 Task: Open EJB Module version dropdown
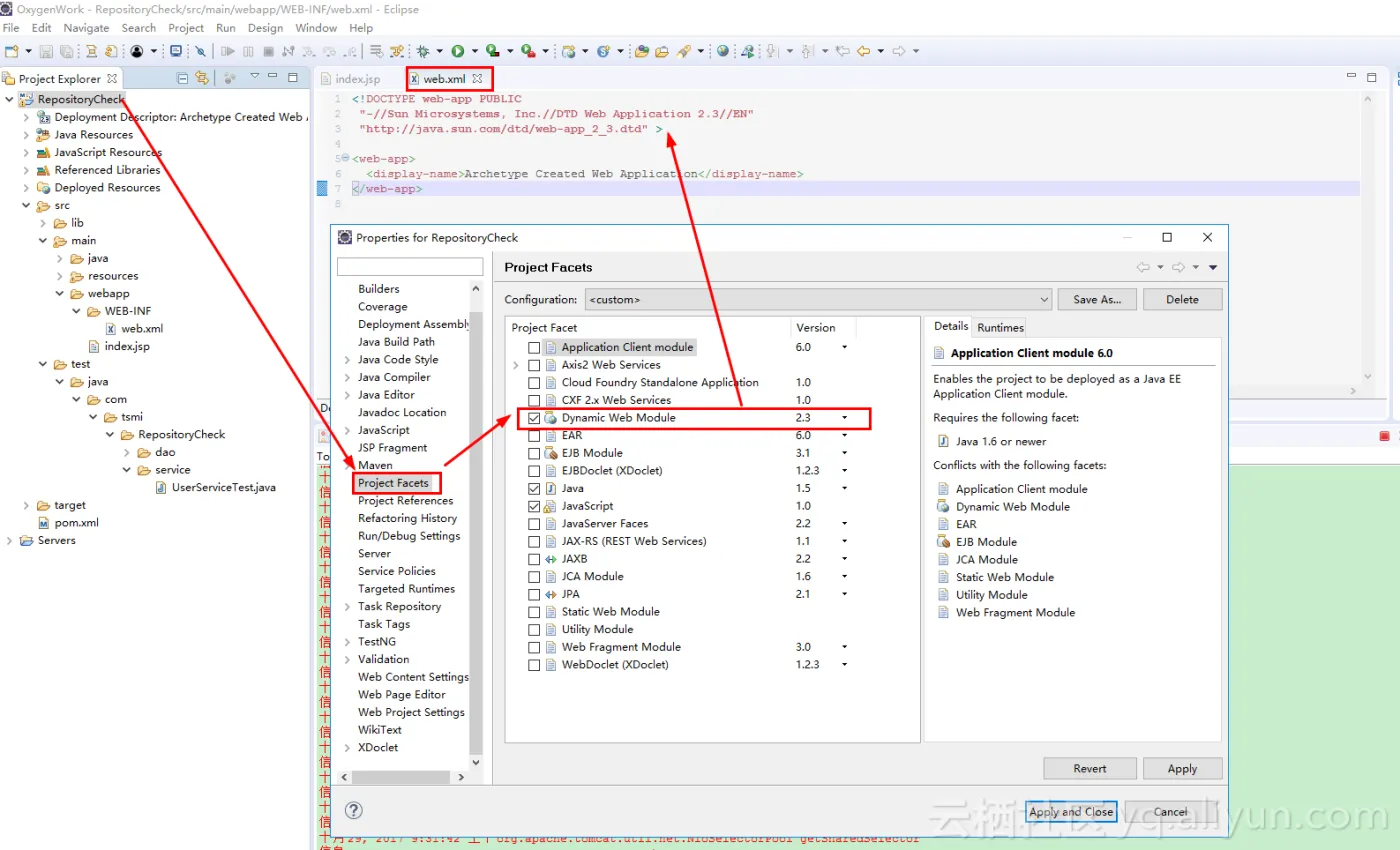(x=844, y=453)
